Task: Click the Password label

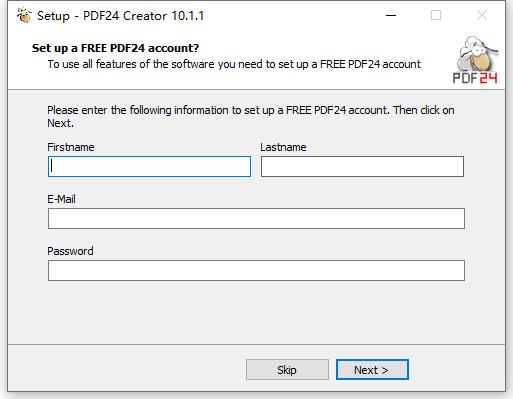Action: [x=70, y=251]
